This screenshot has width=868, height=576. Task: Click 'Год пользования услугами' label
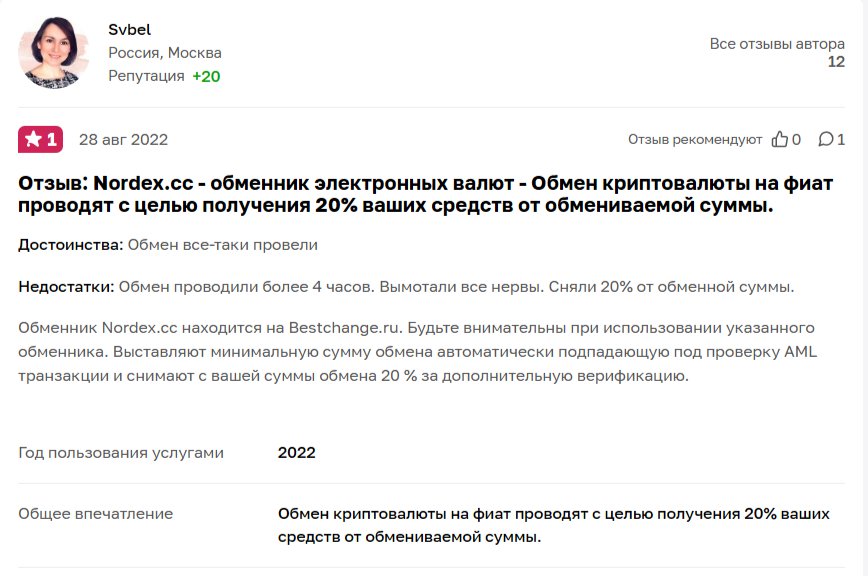(x=121, y=453)
